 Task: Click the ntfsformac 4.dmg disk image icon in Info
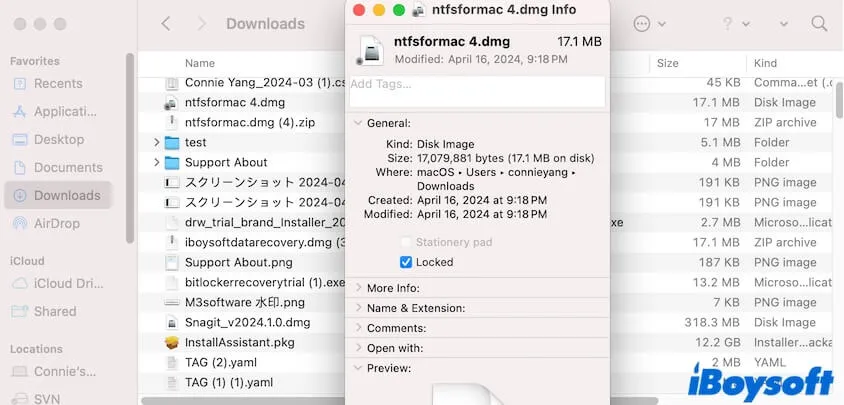(370, 50)
